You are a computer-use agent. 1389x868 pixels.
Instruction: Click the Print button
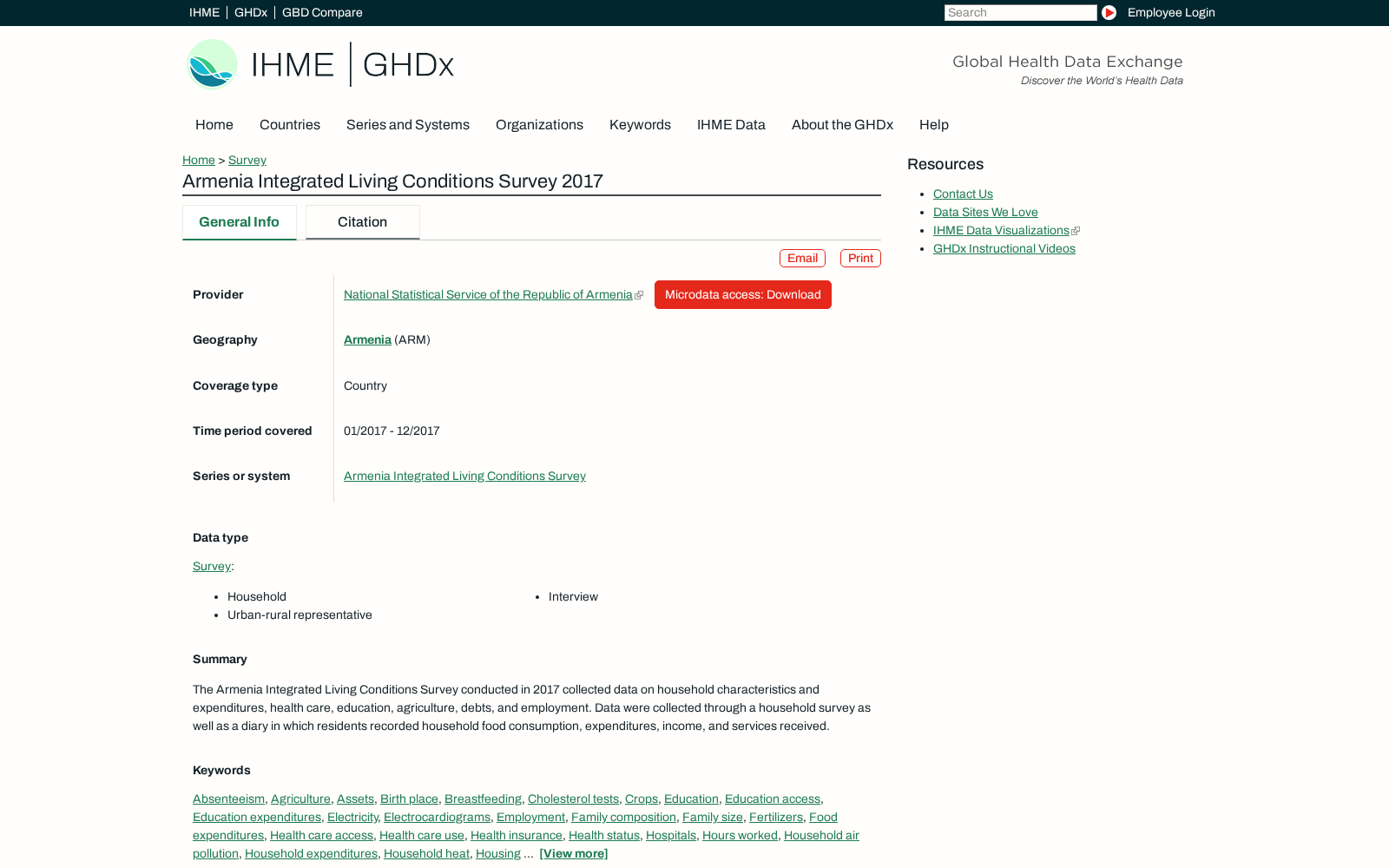[860, 258]
